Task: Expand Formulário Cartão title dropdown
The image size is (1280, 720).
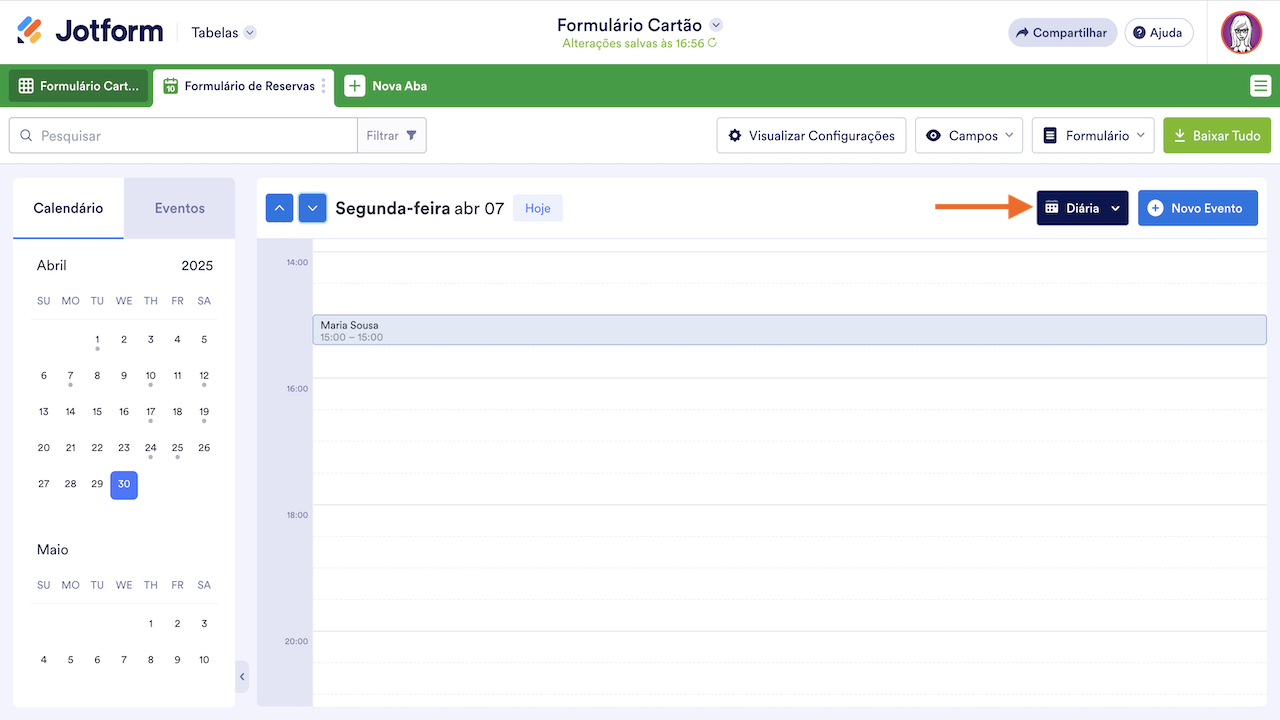Action: [716, 25]
